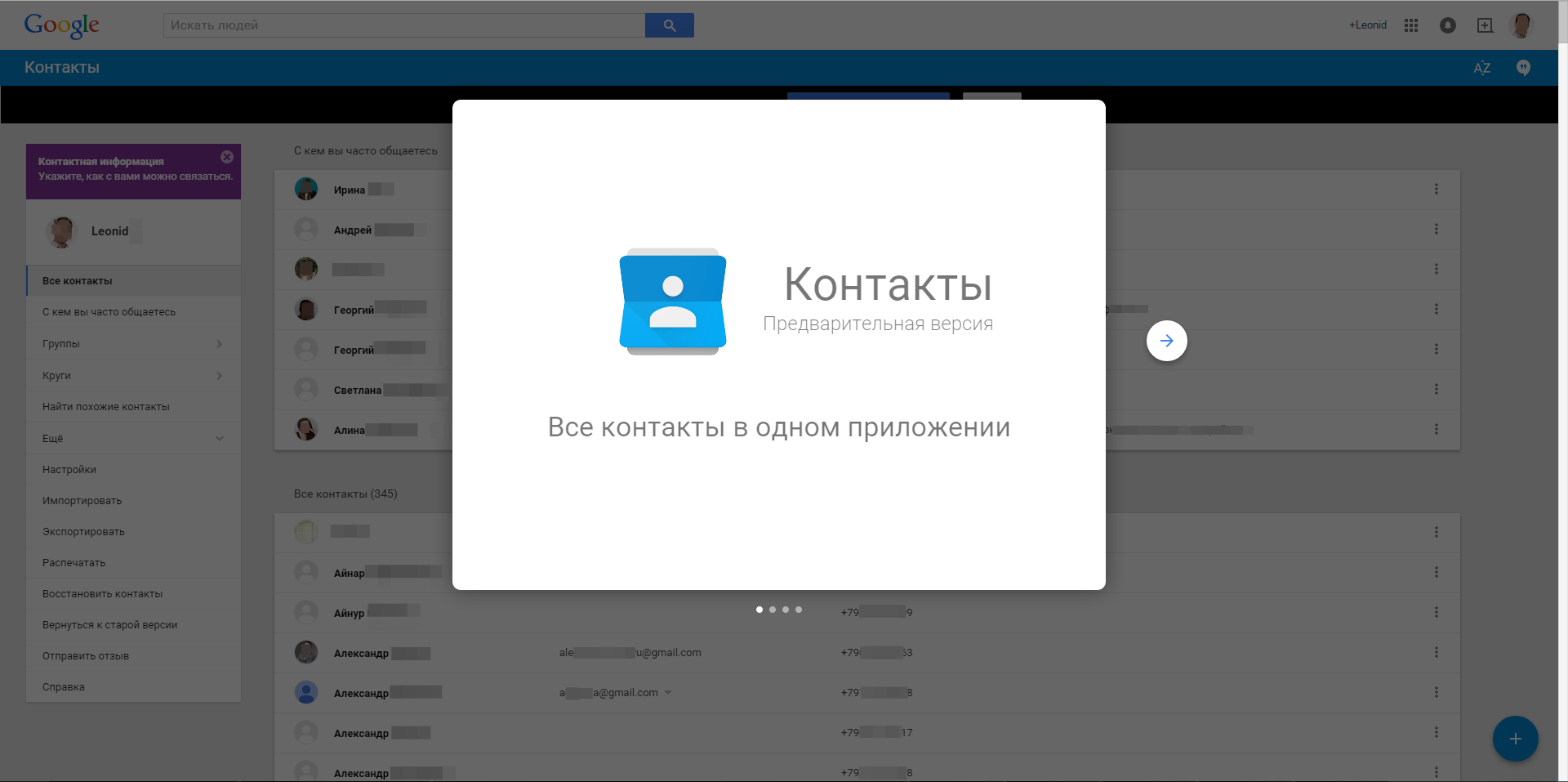Open more options for first Георгий row
The width and height of the screenshot is (1568, 782).
tap(1437, 309)
